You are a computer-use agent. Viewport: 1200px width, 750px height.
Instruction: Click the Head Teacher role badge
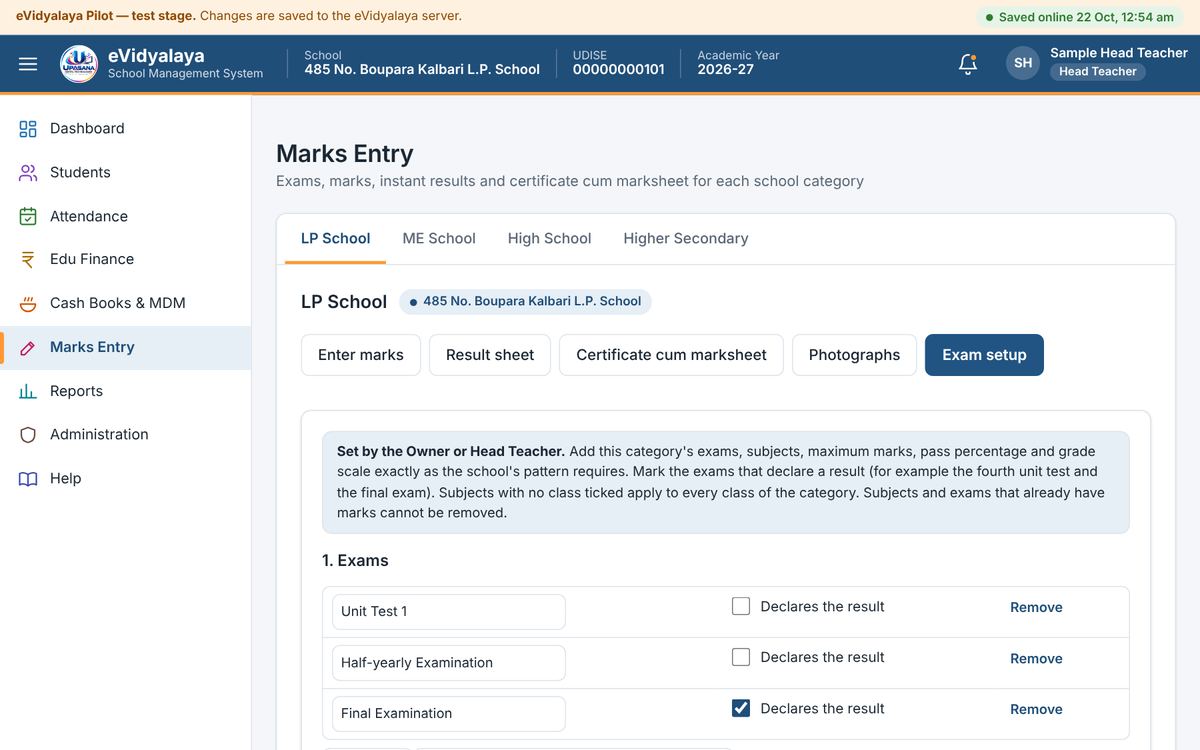(1098, 72)
